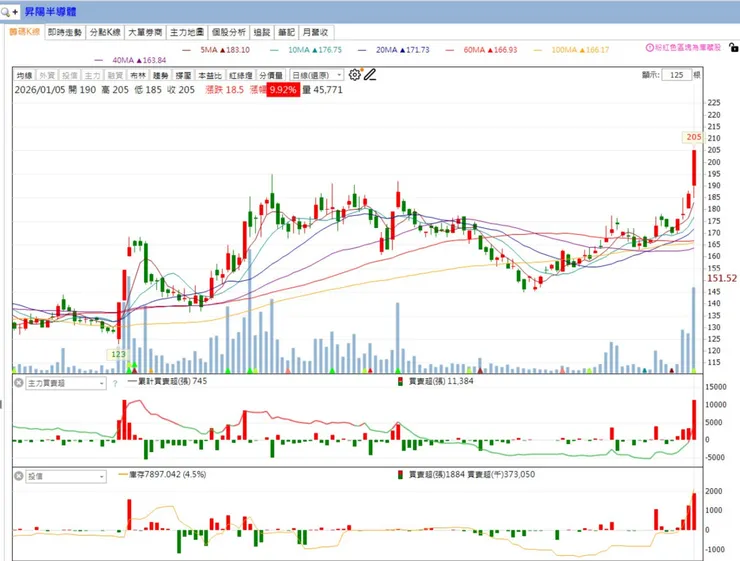The height and width of the screenshot is (561, 740).
Task: Click the plus icon beside the search icon
Action: click(x=15, y=12)
